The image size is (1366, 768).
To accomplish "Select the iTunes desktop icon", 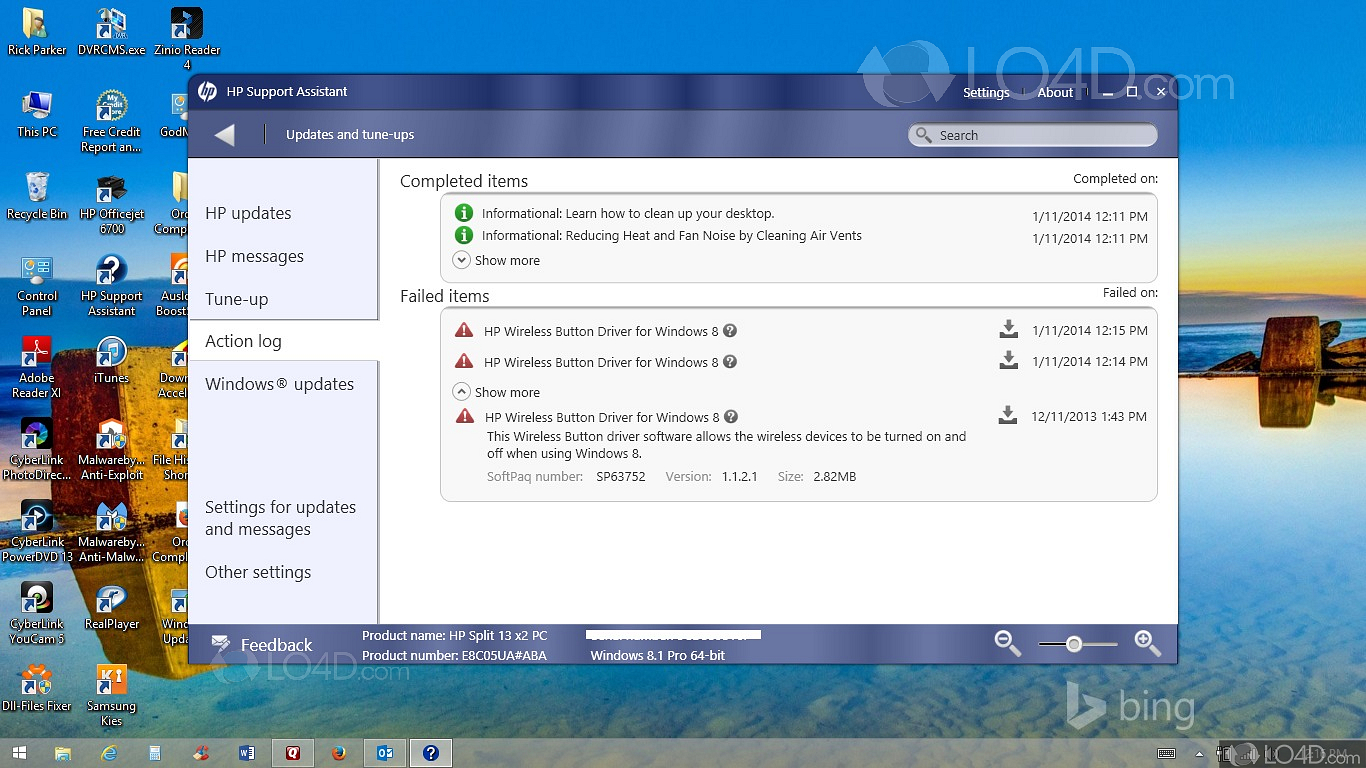I will click(111, 360).
